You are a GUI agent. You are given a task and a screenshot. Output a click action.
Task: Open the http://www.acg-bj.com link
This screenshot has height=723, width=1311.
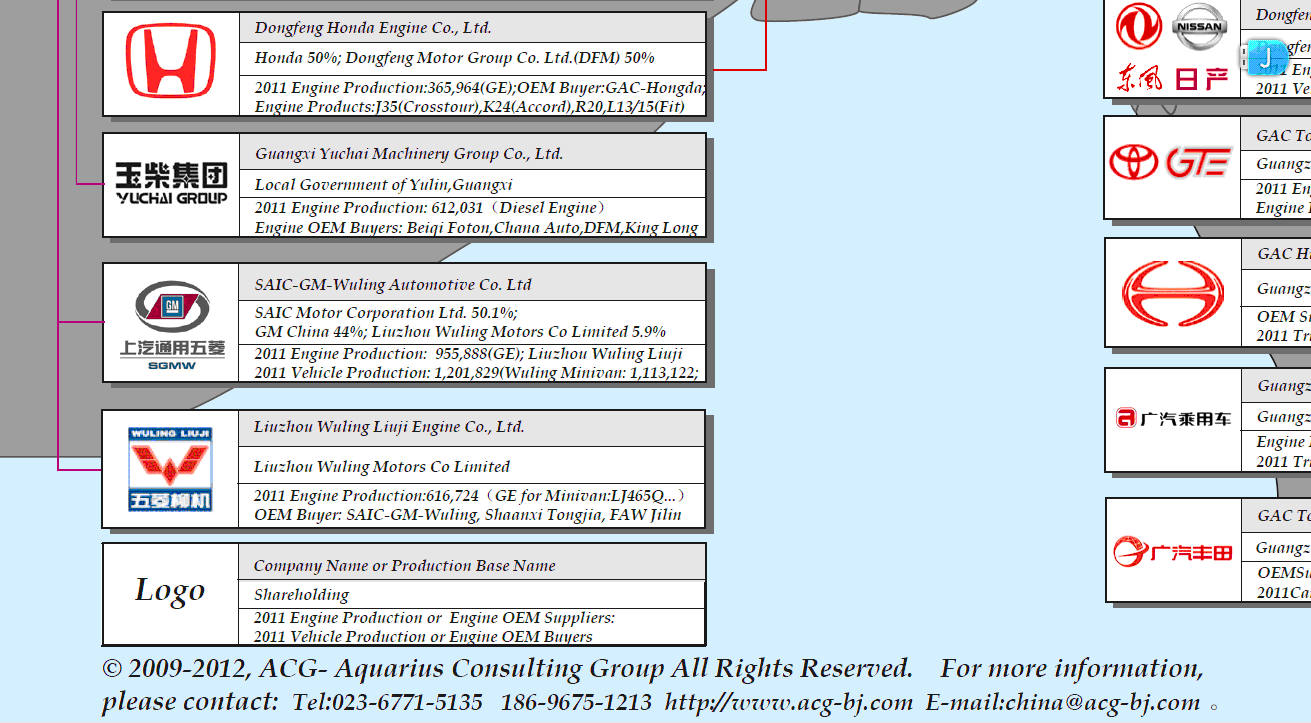pos(789,702)
